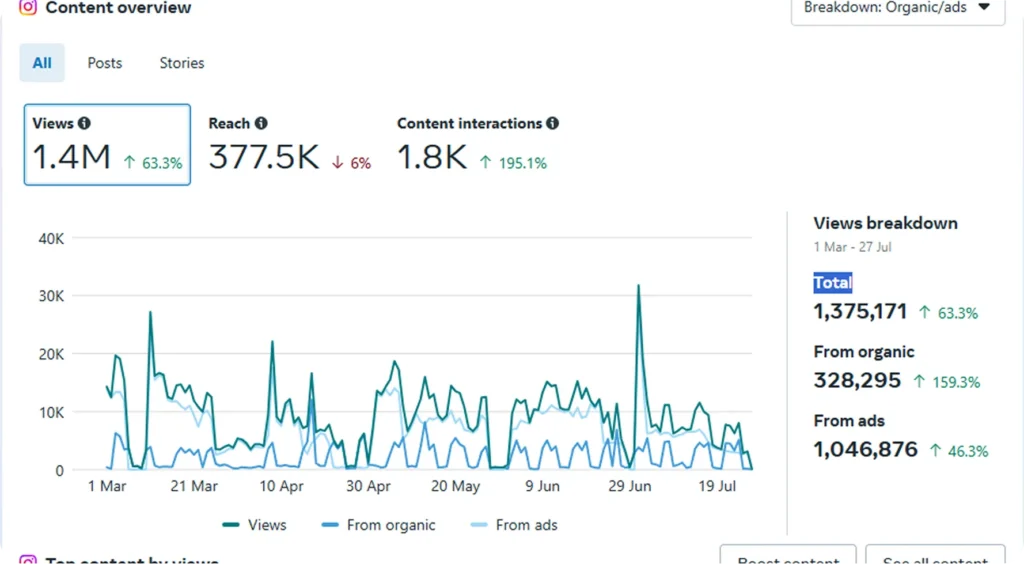
Task: Select the Reach metric card
Action: [289, 145]
